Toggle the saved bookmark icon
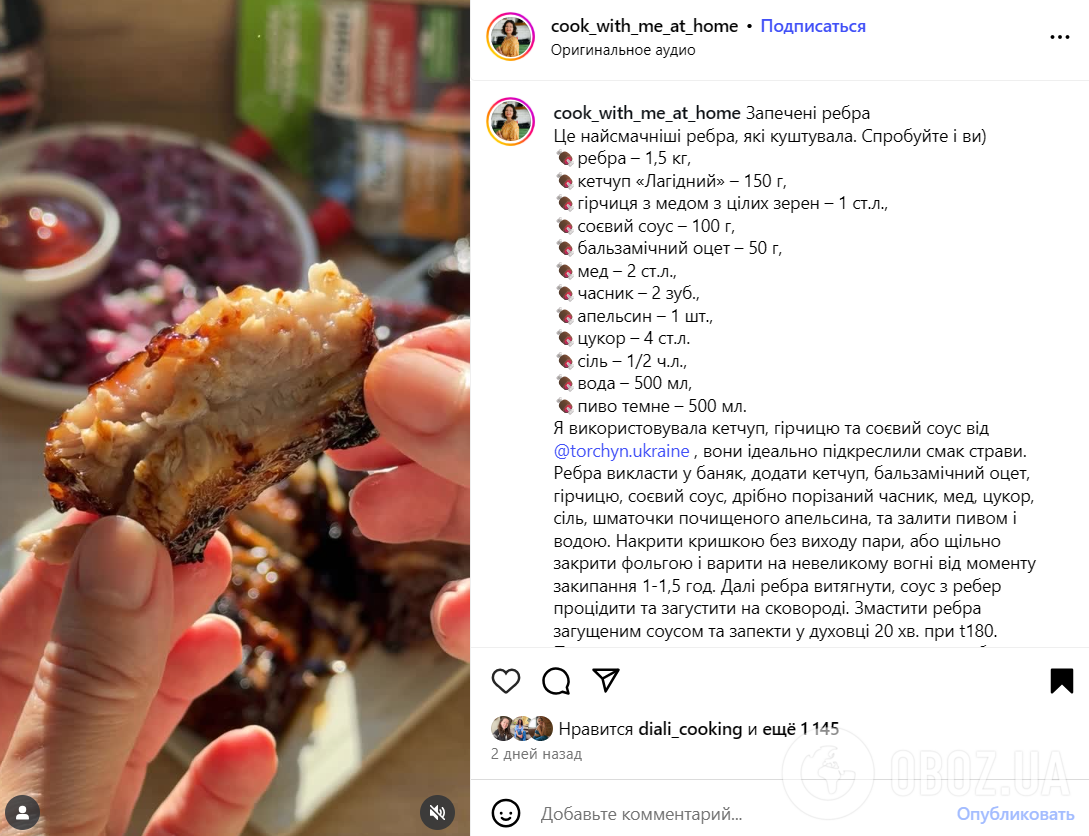This screenshot has height=836, width=1089. 1061,681
